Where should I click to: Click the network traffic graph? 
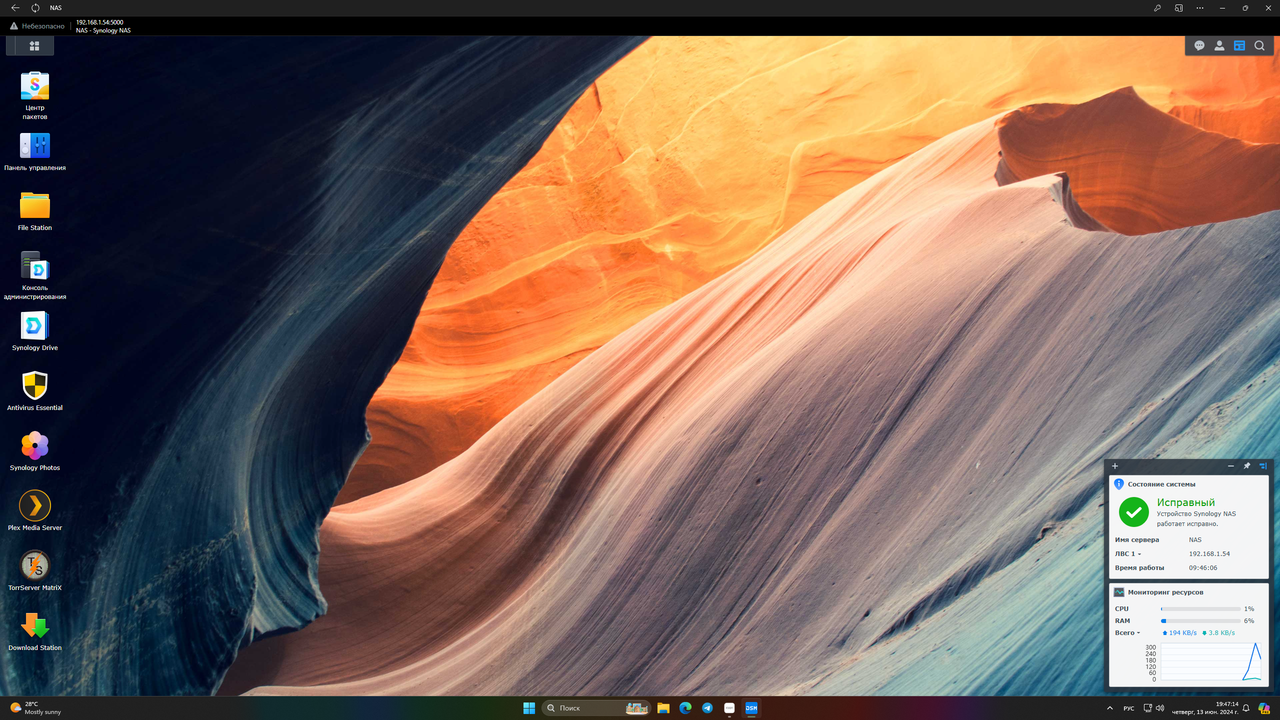[1211, 663]
